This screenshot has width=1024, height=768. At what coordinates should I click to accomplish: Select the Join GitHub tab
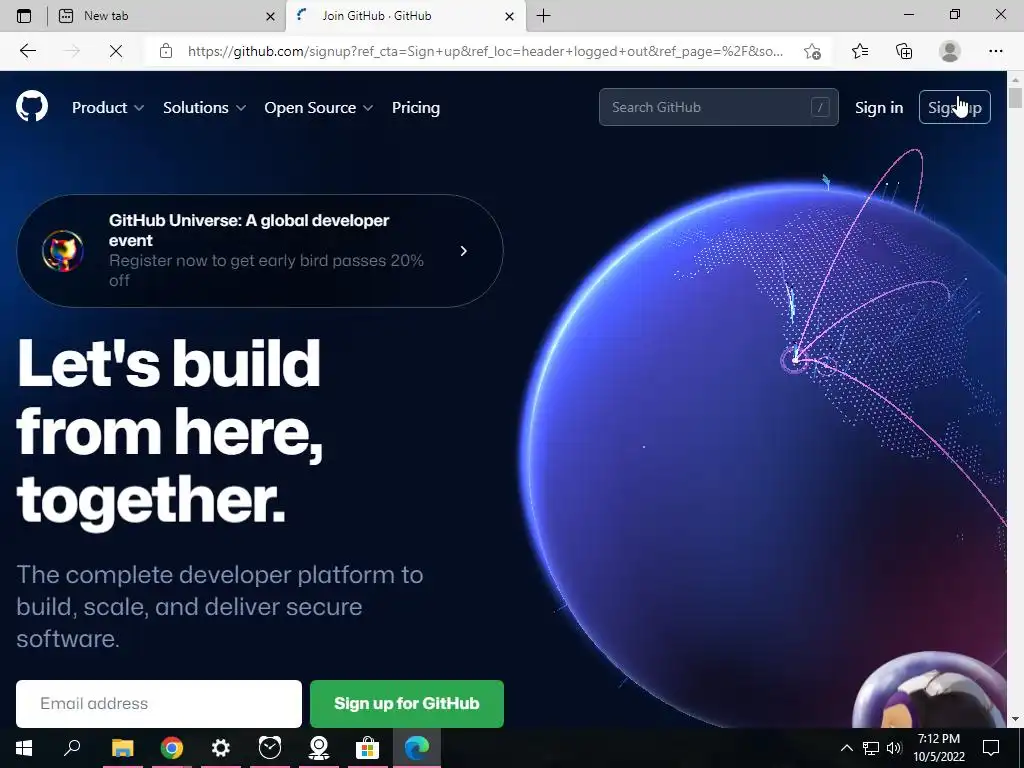[405, 16]
